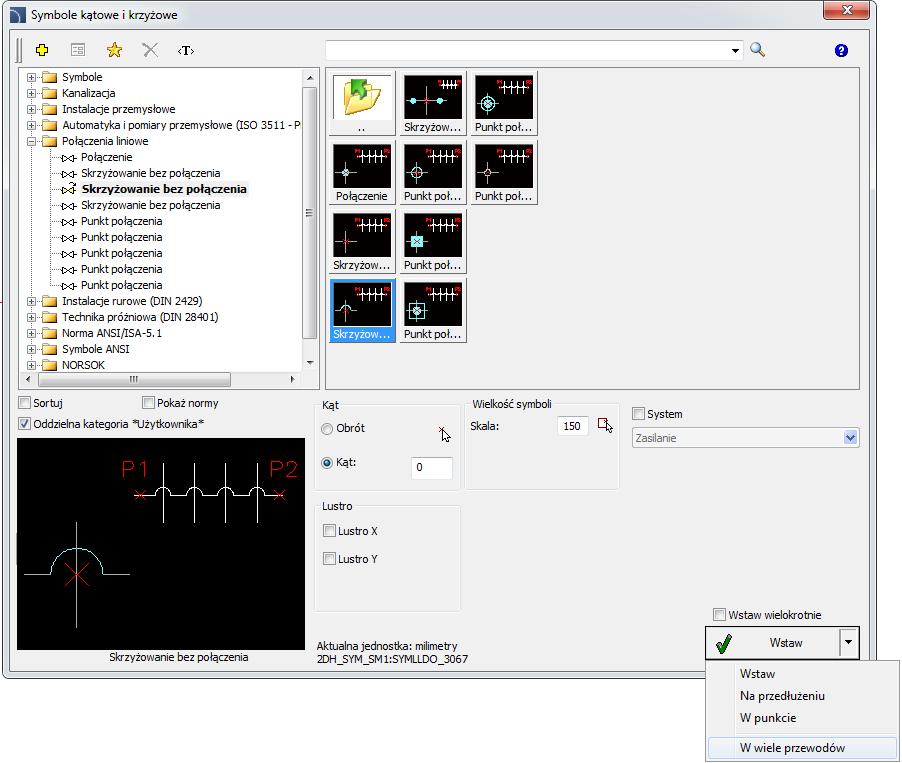This screenshot has height=763, width=902.
Task: Expand the Symbole folder
Action: pos(32,77)
